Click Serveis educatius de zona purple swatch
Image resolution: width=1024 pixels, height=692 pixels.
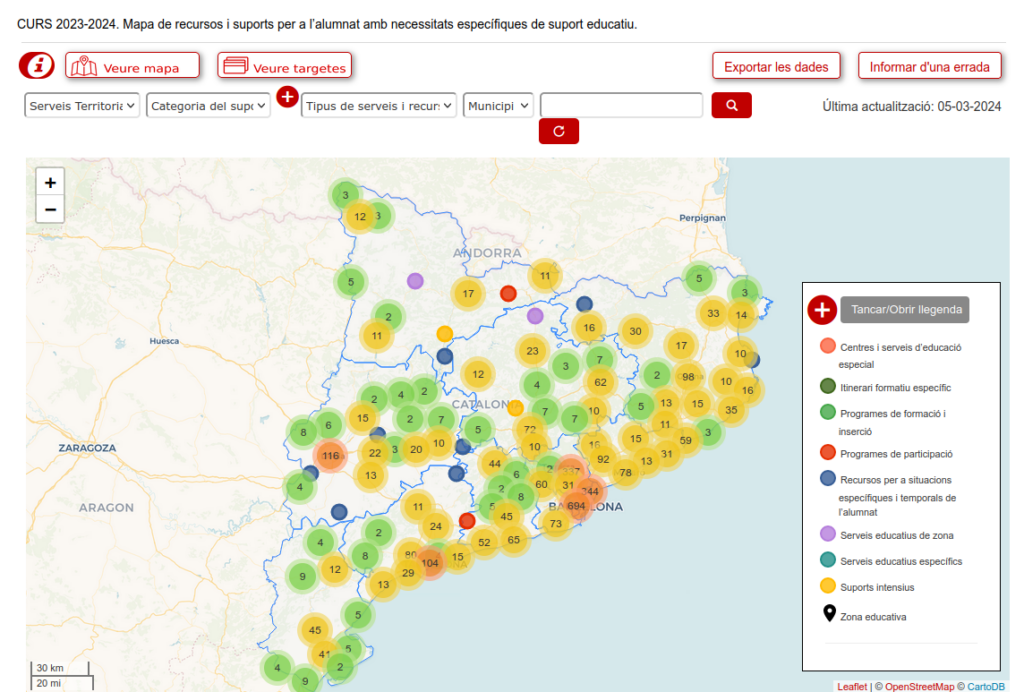tap(827, 535)
